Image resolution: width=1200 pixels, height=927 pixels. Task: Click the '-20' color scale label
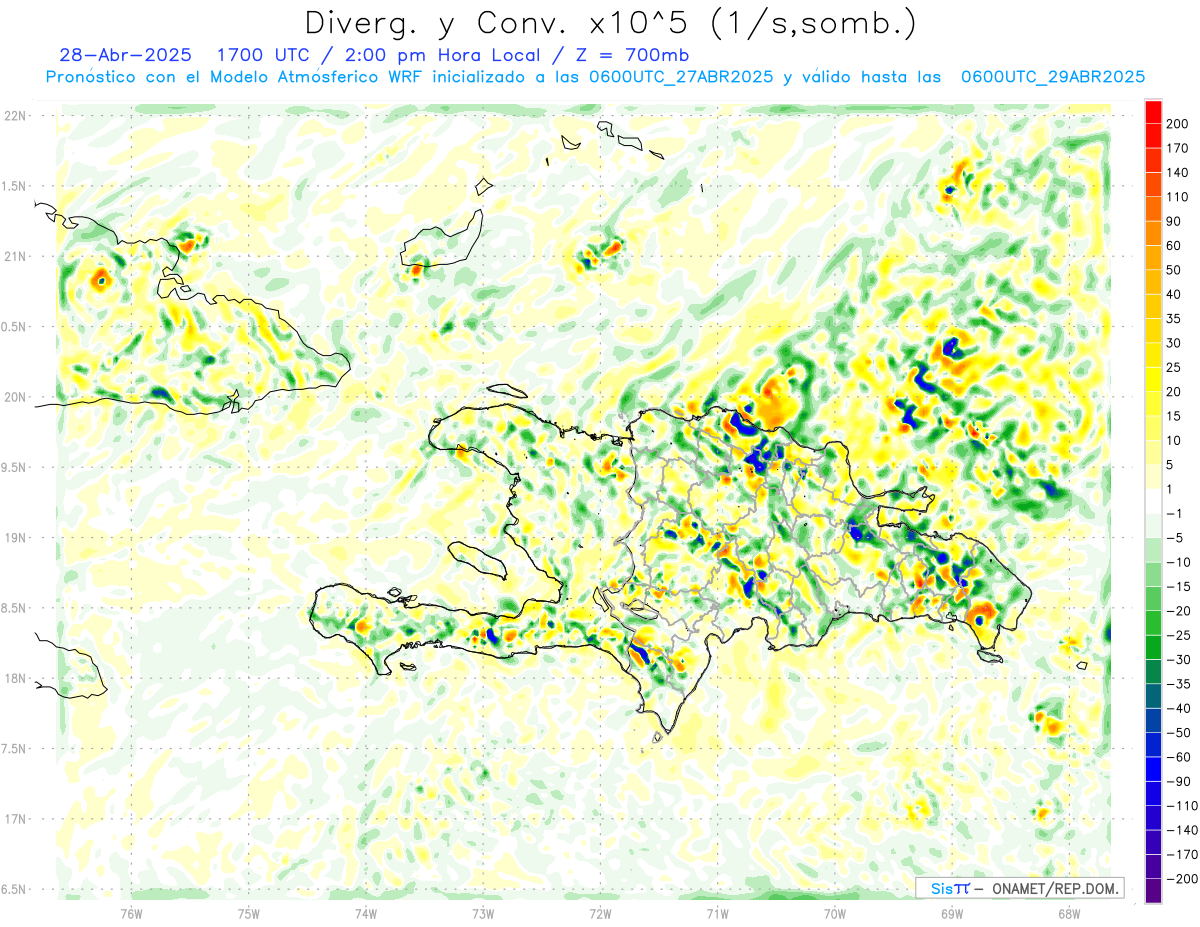(1178, 611)
